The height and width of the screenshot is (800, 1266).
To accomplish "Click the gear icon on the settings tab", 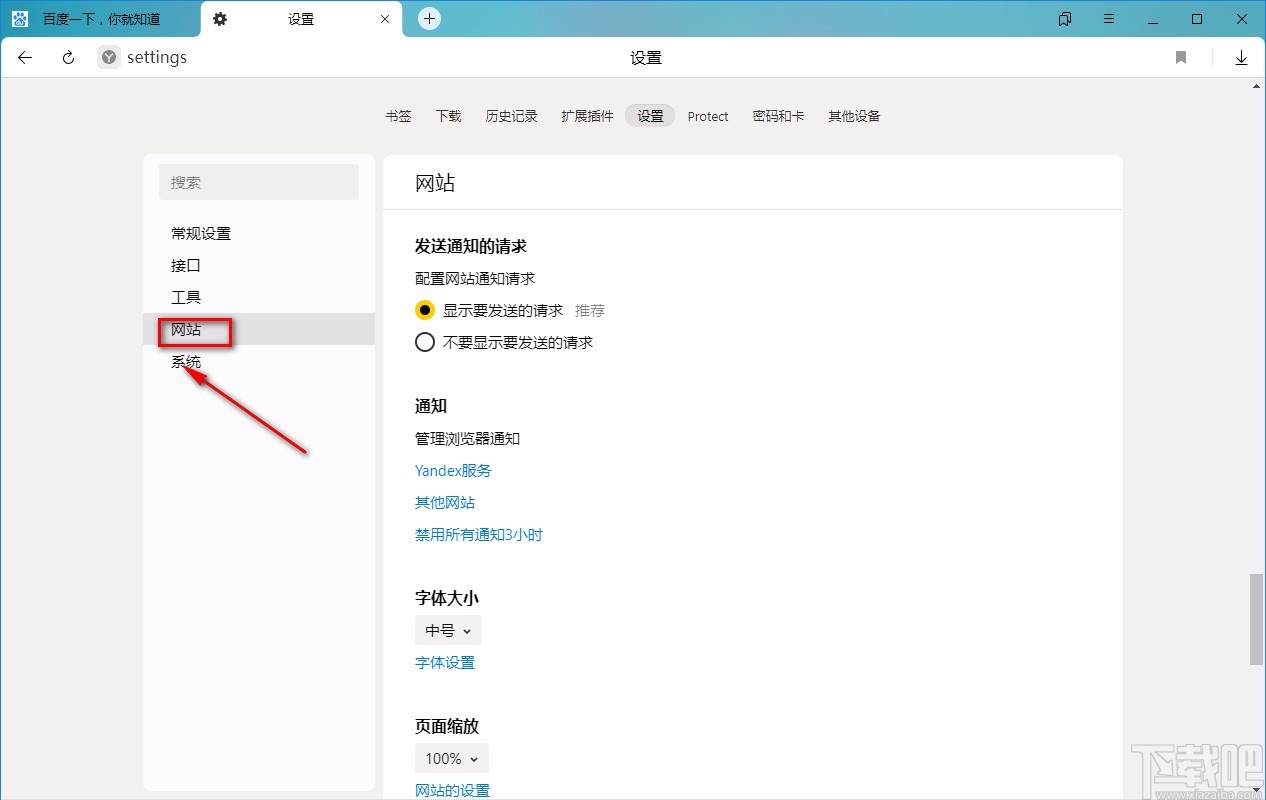I will [x=220, y=18].
